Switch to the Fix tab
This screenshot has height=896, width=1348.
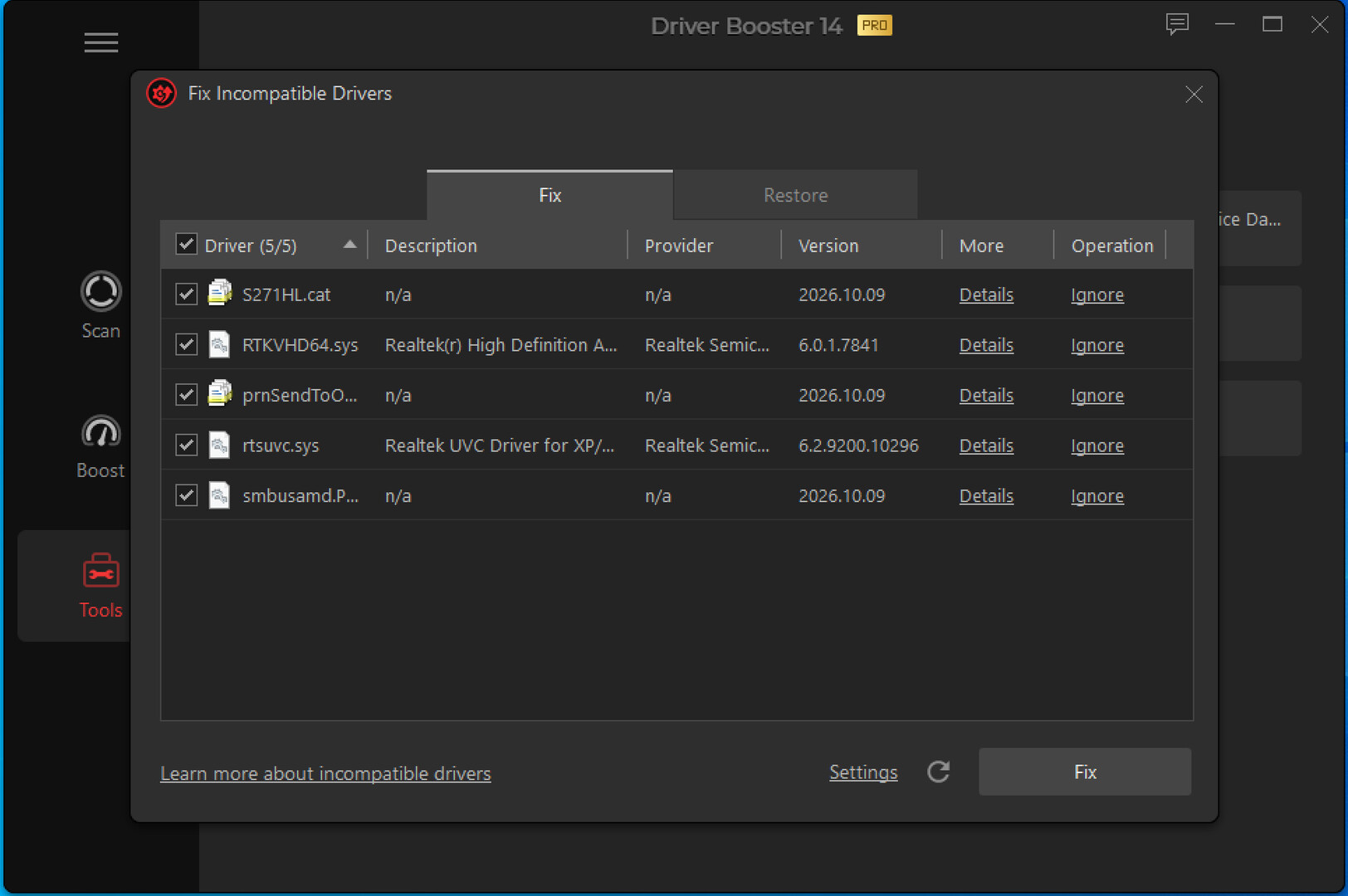(x=549, y=195)
